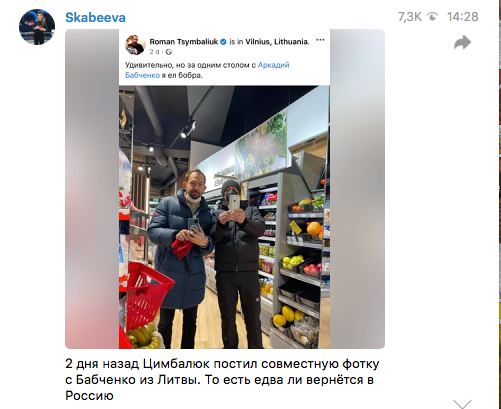Click the 7,3K view count
Image resolution: width=501 pixels, height=409 pixels.
pyautogui.click(x=410, y=17)
